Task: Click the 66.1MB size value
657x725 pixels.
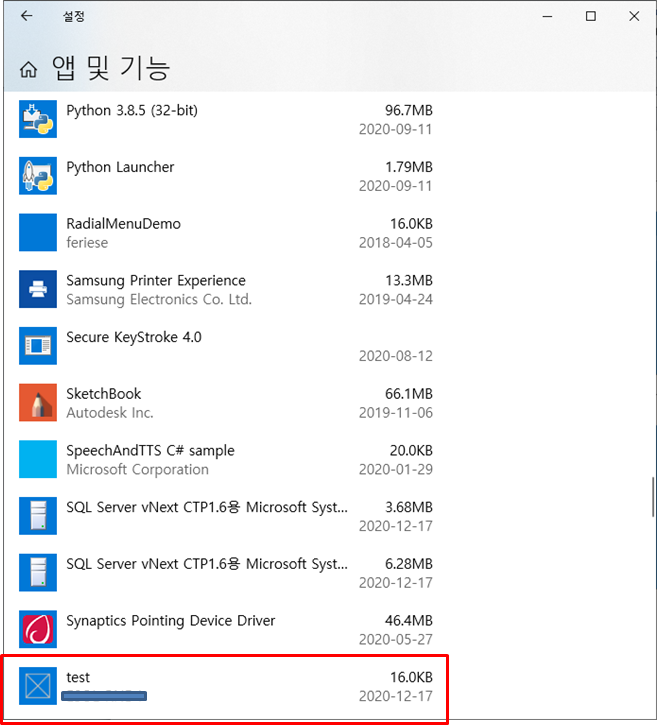Action: click(x=409, y=394)
